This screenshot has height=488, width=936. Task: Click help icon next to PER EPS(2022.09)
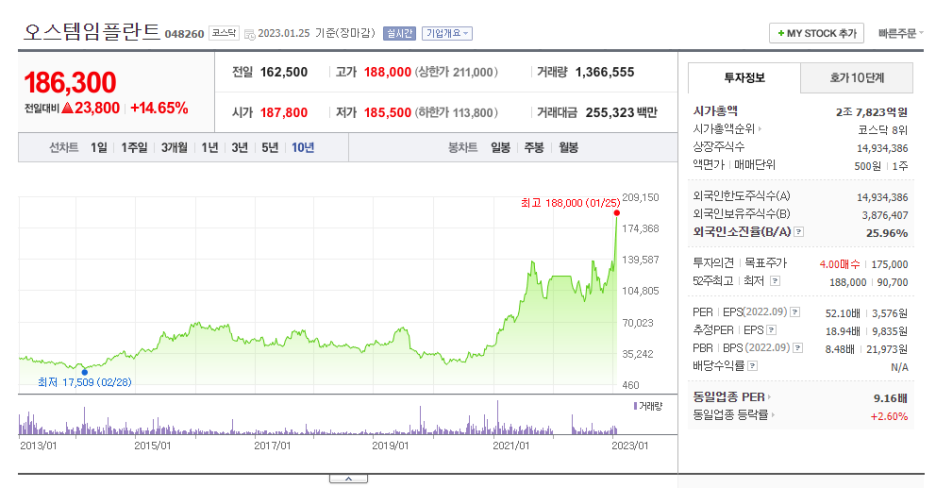click(x=795, y=312)
